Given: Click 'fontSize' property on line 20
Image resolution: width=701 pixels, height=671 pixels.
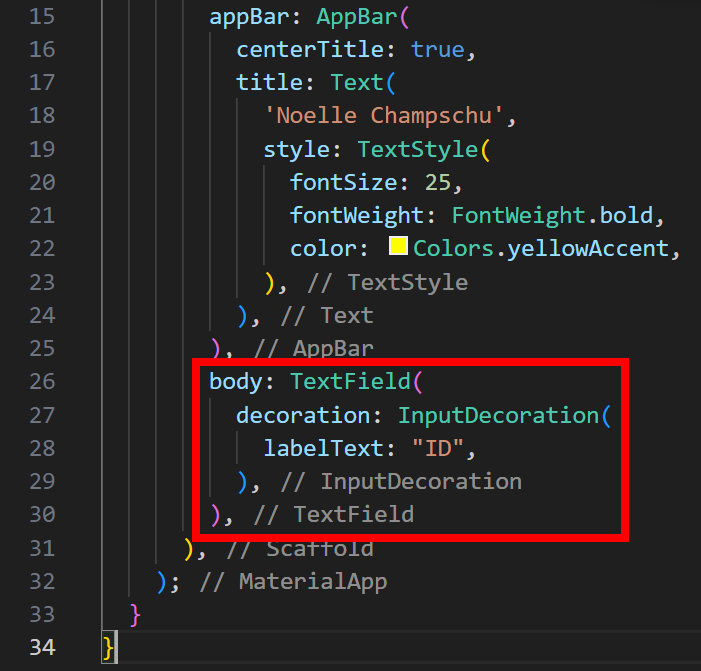Looking at the screenshot, I should (x=343, y=183).
